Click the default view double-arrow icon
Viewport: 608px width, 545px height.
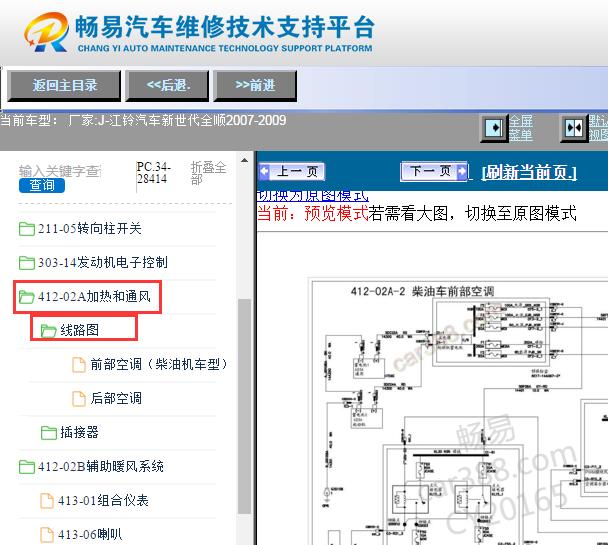573,128
